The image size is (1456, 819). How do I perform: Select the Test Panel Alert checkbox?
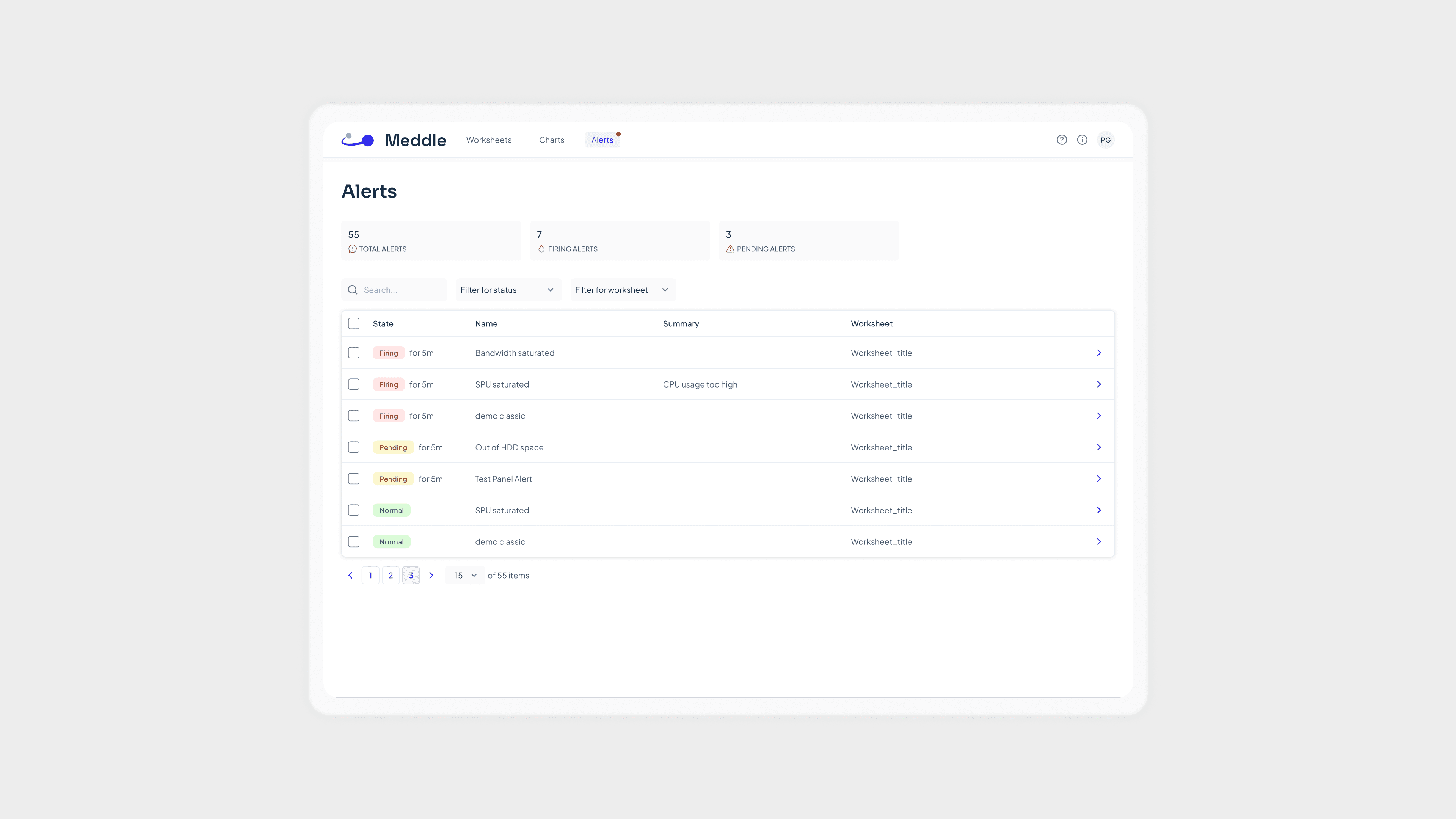(354, 479)
